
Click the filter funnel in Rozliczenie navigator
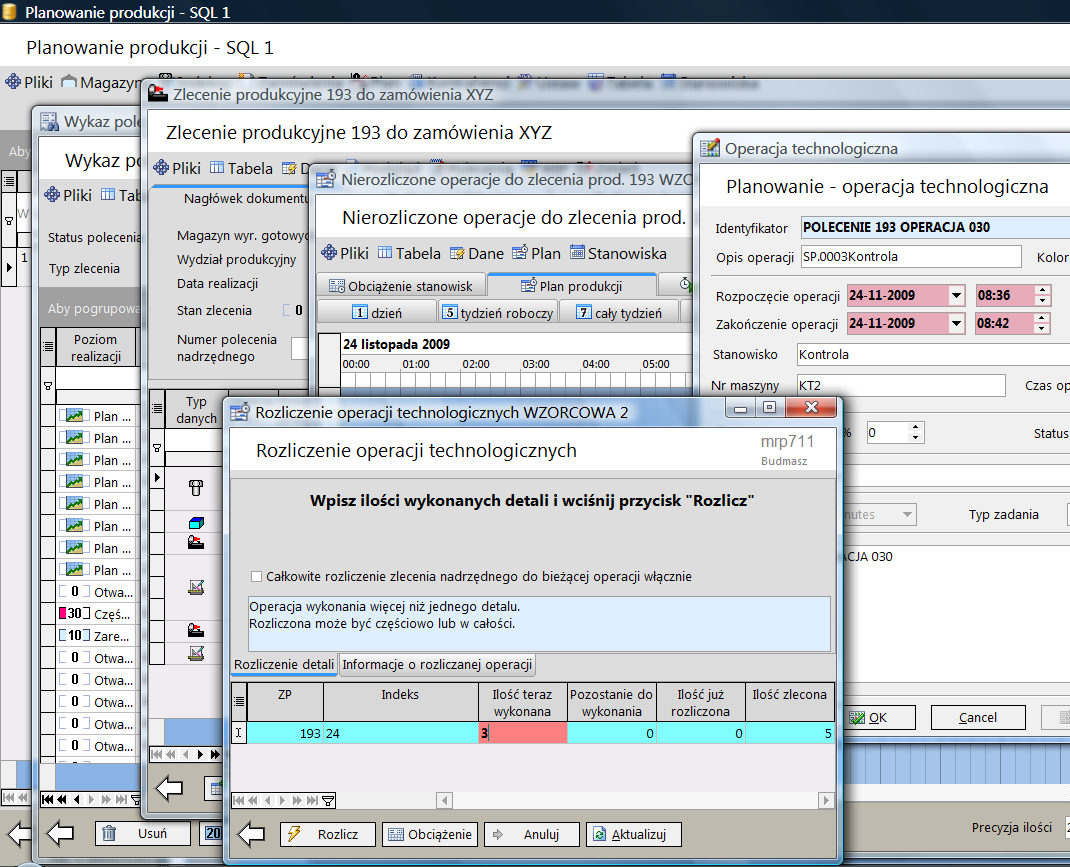pyautogui.click(x=328, y=800)
